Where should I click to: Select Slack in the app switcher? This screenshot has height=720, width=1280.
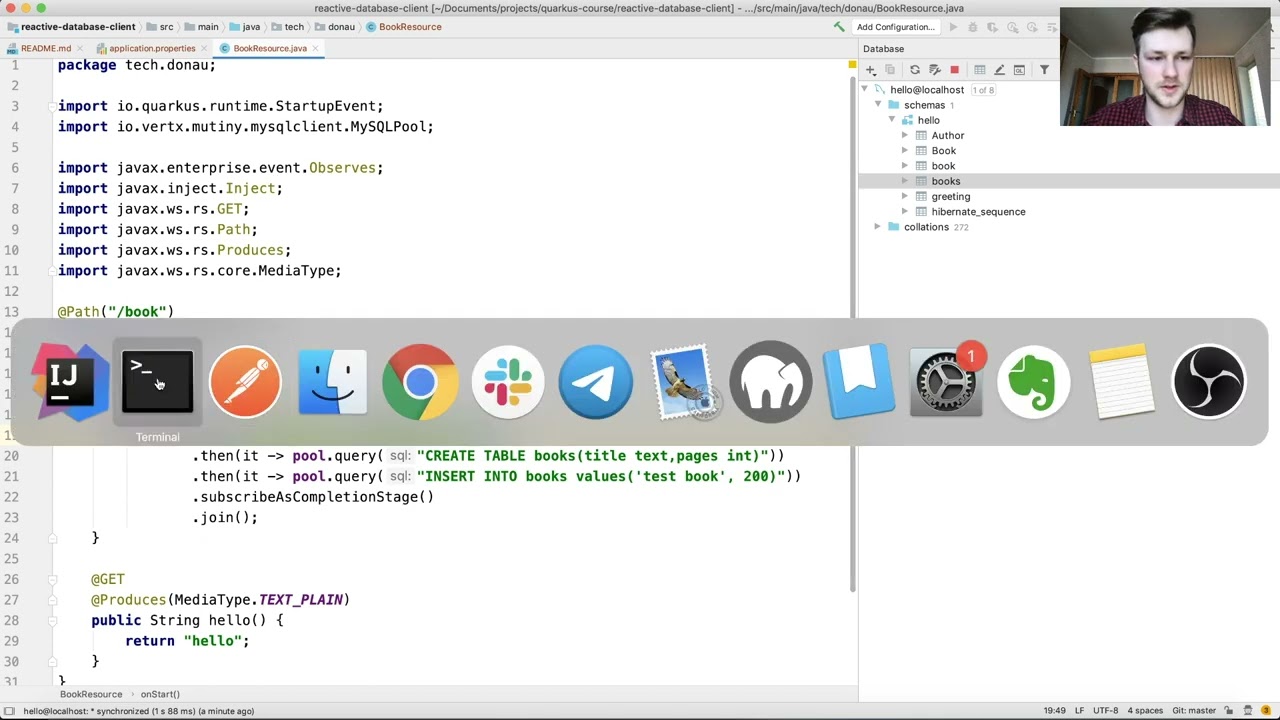click(x=508, y=381)
